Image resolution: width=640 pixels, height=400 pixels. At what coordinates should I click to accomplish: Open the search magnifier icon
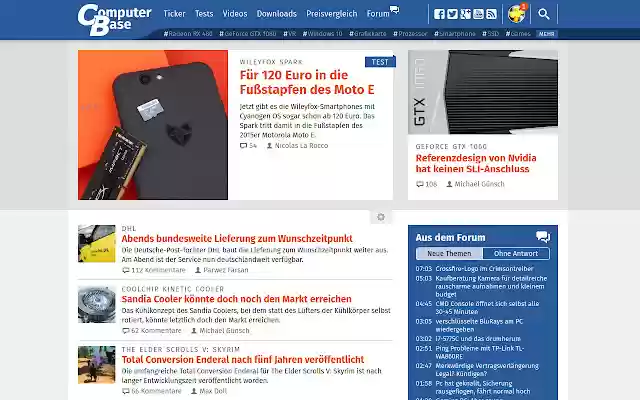[x=544, y=14]
